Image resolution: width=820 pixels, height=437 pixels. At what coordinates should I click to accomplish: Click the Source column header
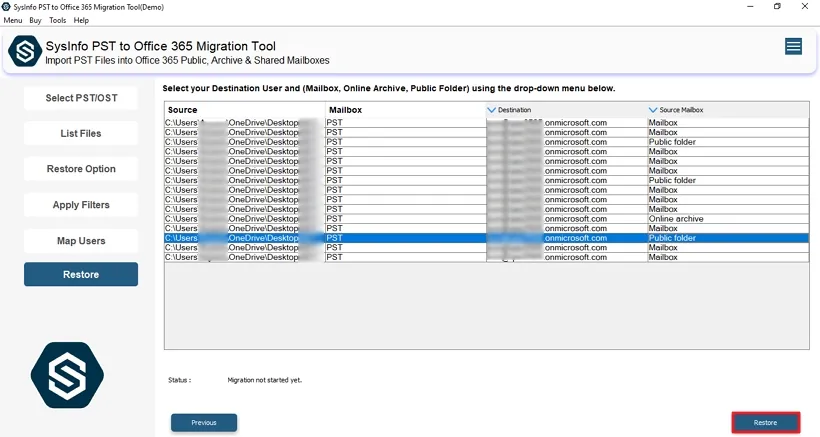[183, 110]
